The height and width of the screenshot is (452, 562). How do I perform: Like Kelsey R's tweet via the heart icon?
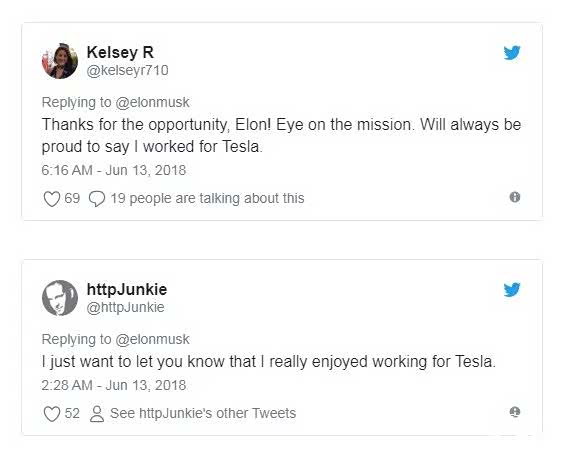coord(52,199)
